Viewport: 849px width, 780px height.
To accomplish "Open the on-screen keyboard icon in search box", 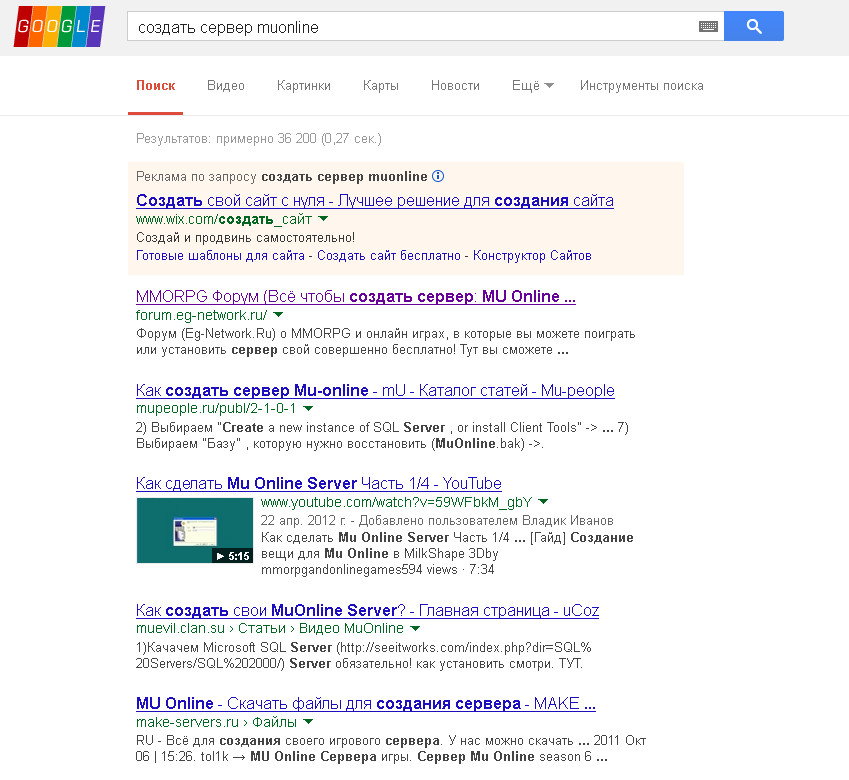I will (x=708, y=27).
